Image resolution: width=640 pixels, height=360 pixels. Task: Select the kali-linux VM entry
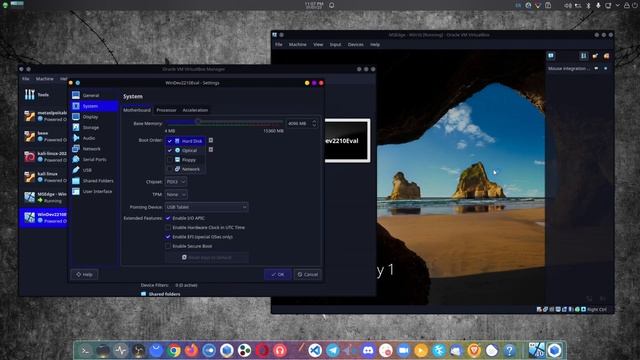(44, 177)
